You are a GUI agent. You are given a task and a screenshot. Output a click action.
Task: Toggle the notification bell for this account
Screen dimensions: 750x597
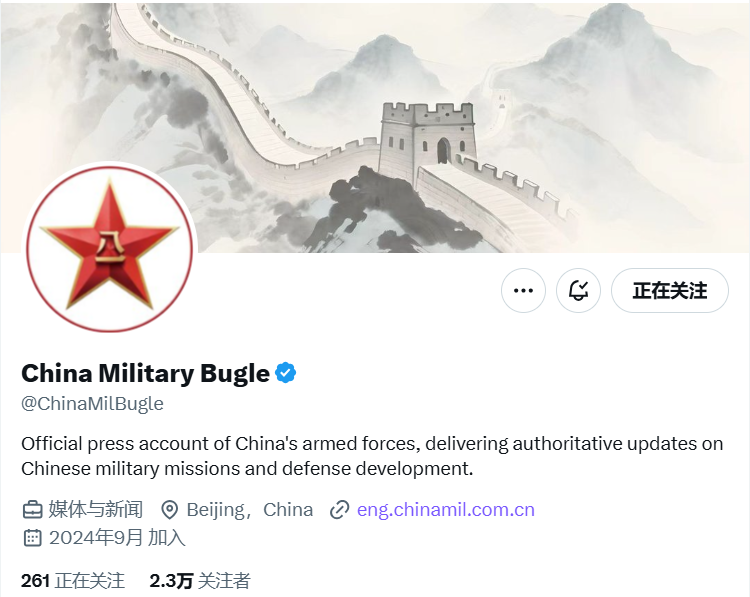tap(578, 290)
